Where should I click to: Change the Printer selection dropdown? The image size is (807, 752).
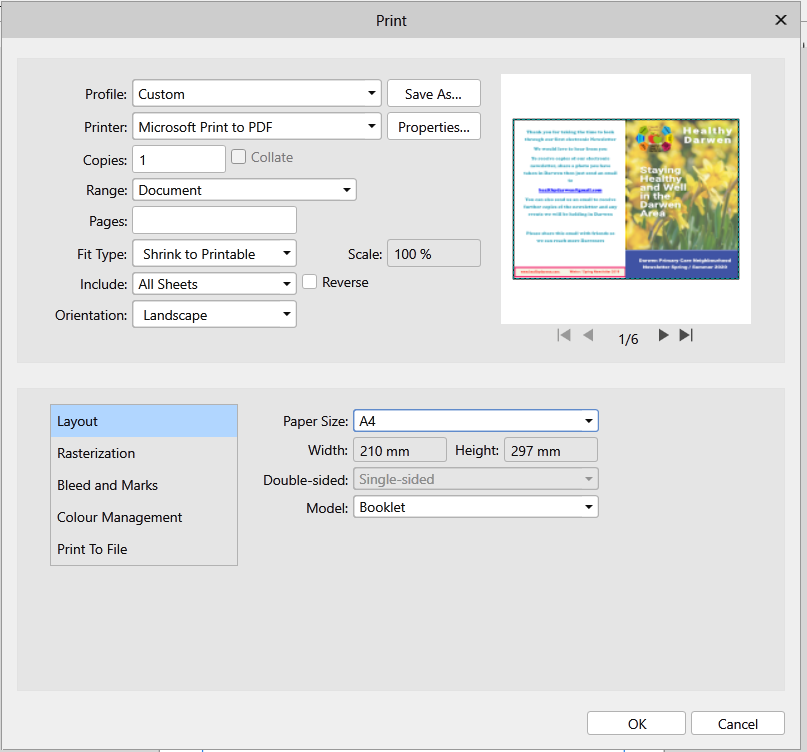[256, 127]
